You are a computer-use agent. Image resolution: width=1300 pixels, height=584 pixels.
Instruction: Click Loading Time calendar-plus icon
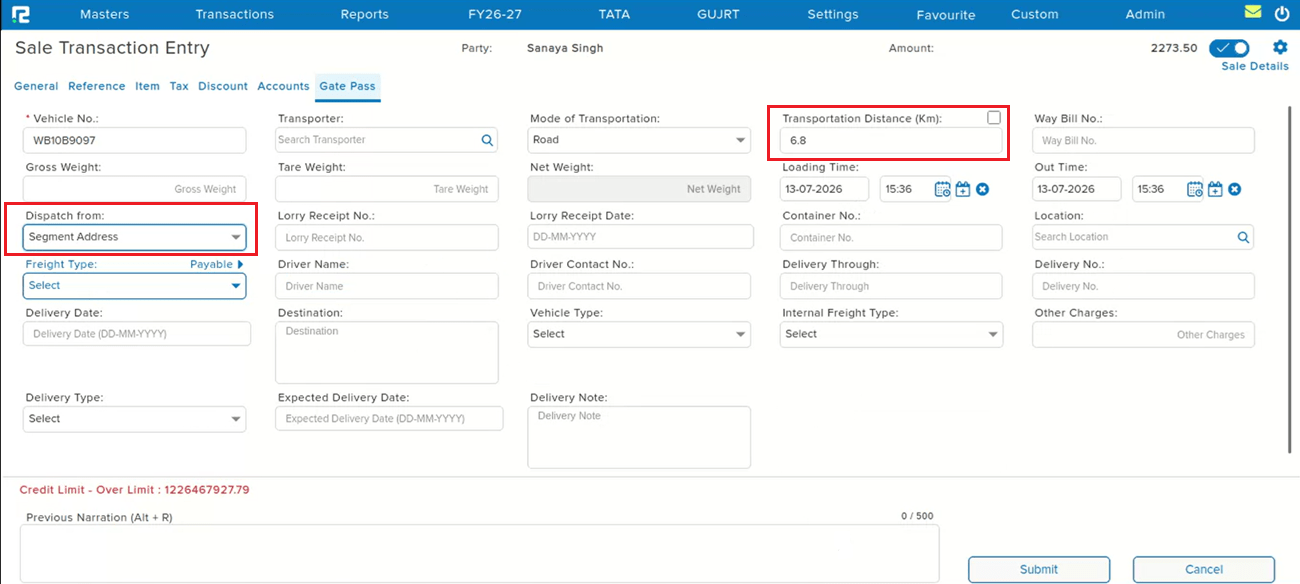pos(963,189)
